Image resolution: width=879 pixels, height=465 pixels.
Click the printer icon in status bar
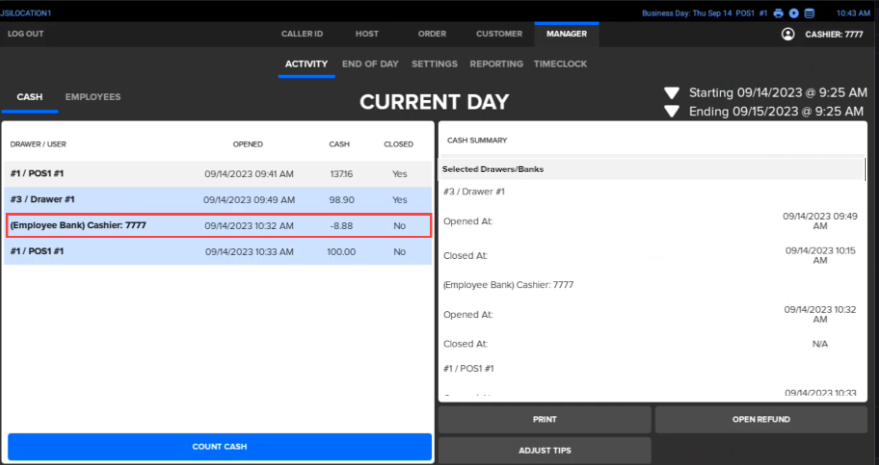click(x=778, y=13)
